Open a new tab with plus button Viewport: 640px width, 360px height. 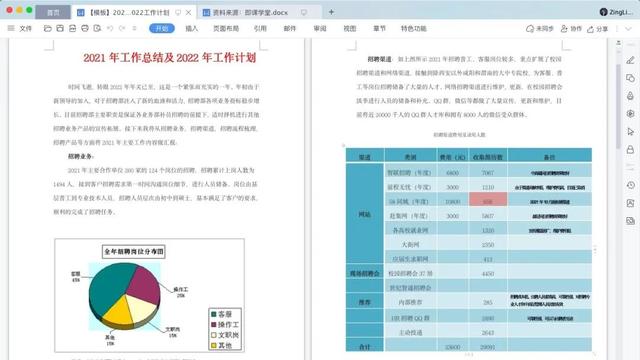click(x=331, y=12)
